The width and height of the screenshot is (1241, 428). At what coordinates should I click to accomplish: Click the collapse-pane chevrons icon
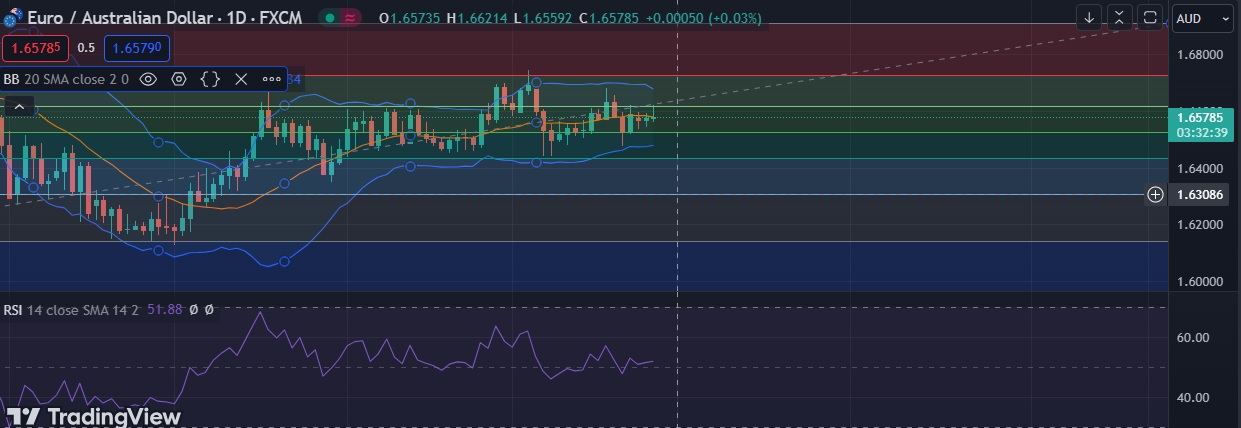[1120, 18]
